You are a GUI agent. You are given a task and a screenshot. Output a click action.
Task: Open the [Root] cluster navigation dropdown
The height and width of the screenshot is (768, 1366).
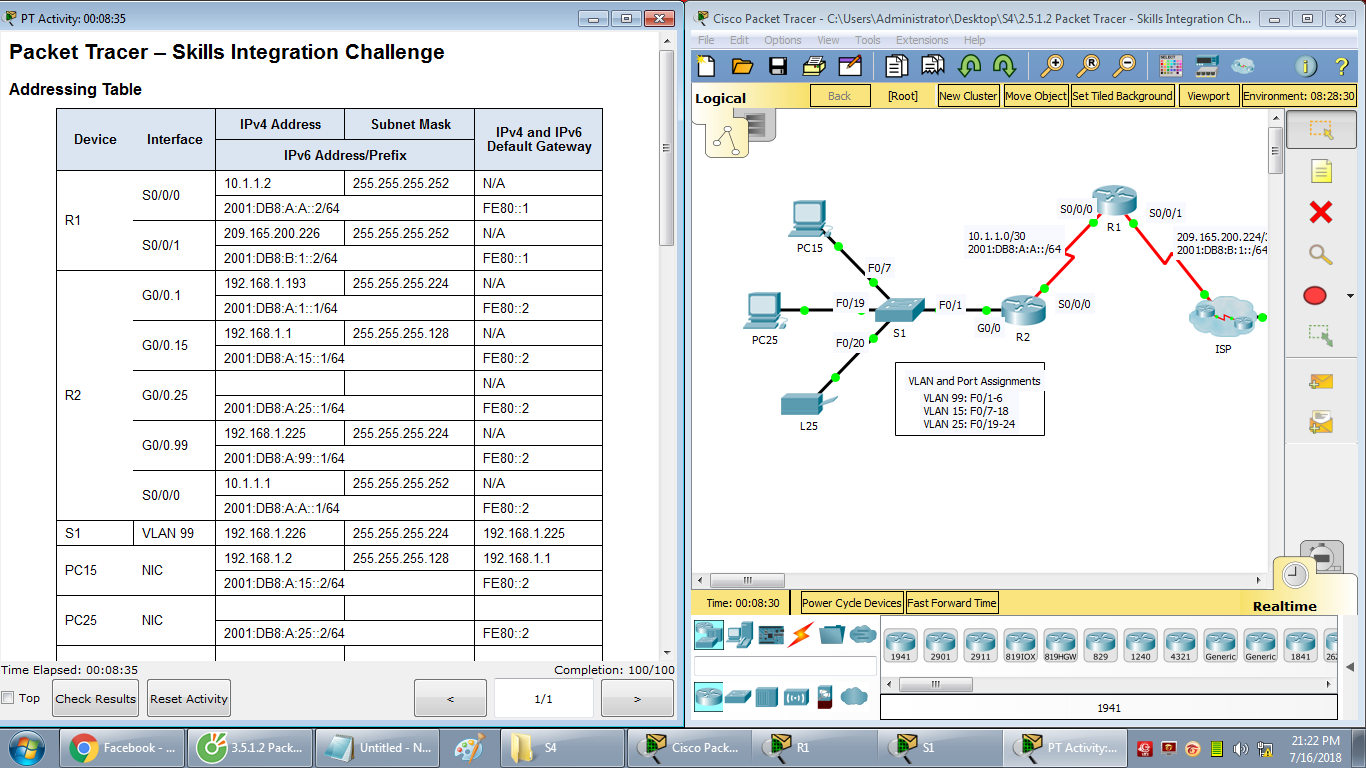pyautogui.click(x=903, y=97)
